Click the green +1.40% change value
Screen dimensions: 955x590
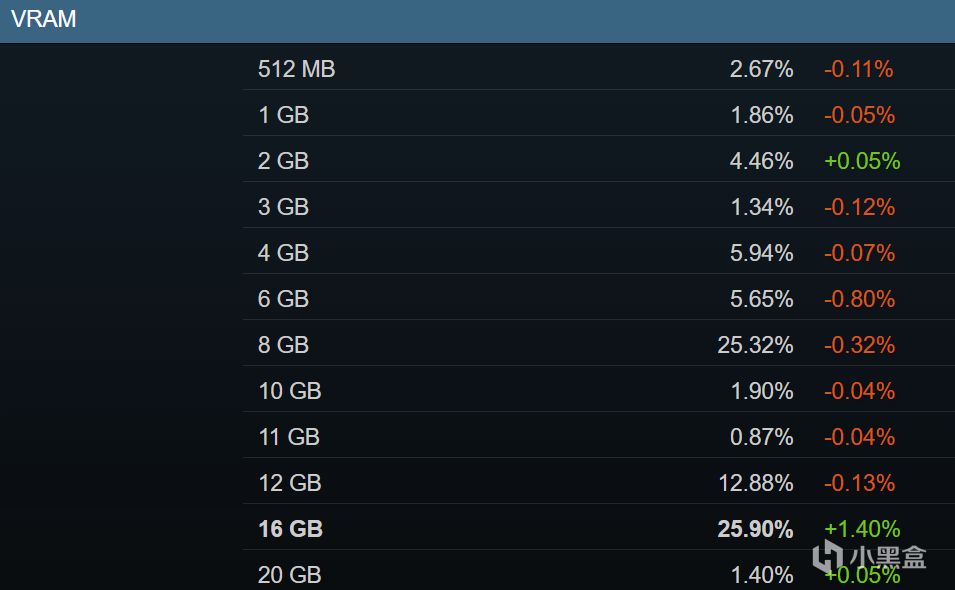point(862,529)
